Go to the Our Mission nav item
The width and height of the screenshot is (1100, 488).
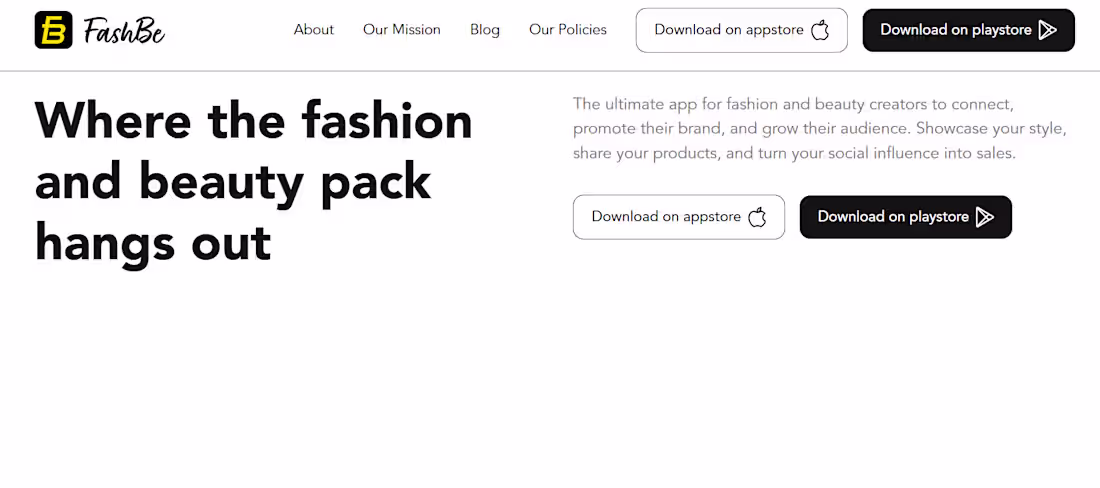[x=402, y=30]
